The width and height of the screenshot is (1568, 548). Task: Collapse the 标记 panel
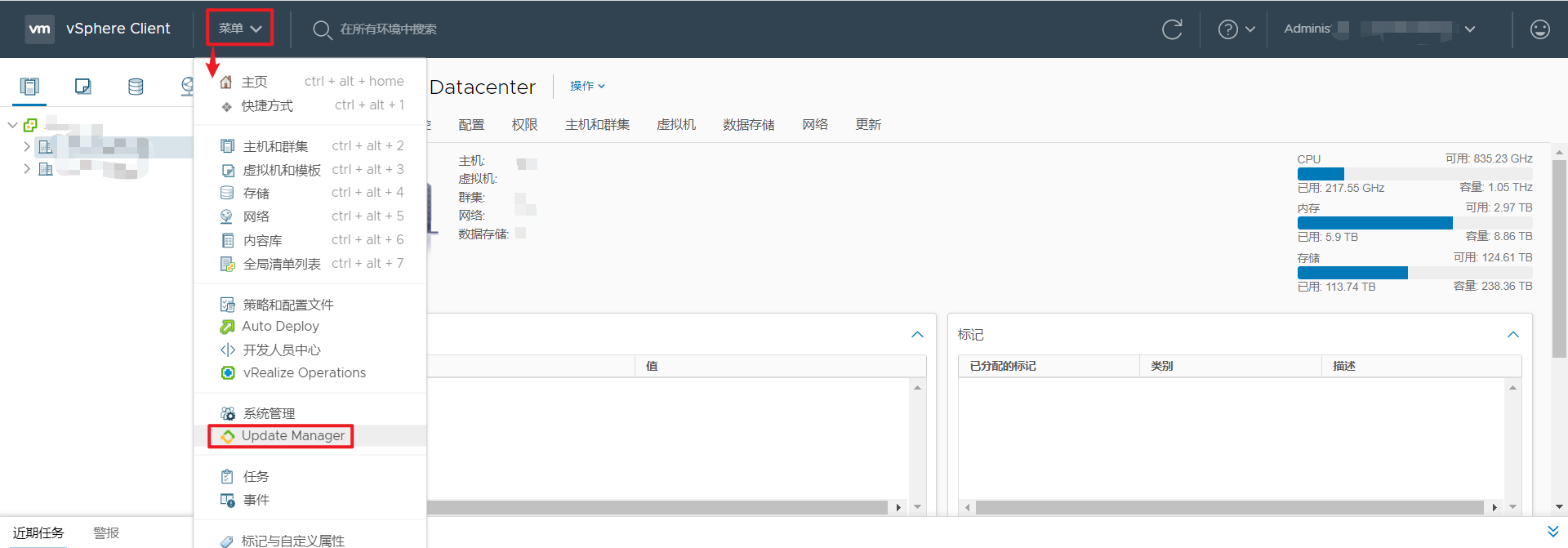[1512, 335]
